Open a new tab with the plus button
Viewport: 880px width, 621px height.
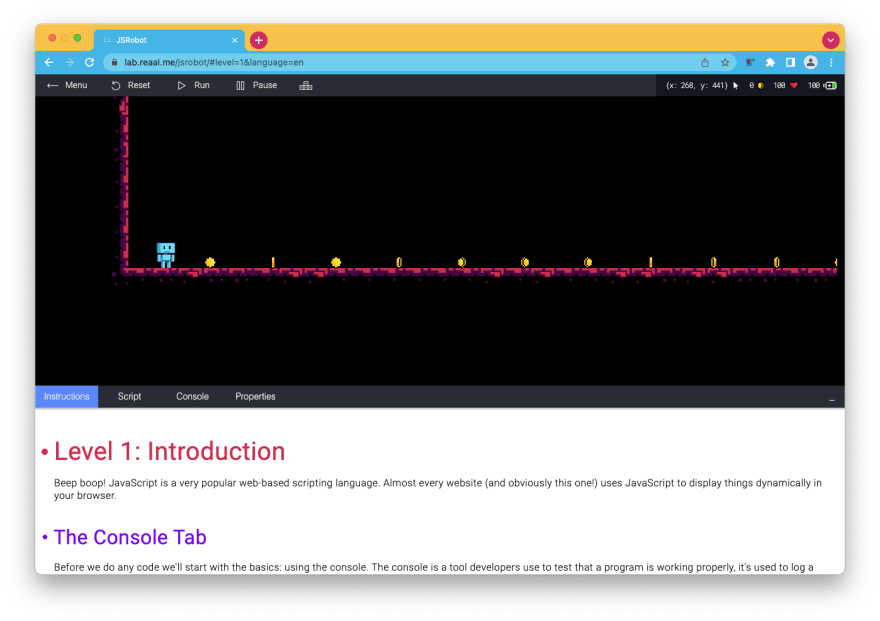point(259,40)
